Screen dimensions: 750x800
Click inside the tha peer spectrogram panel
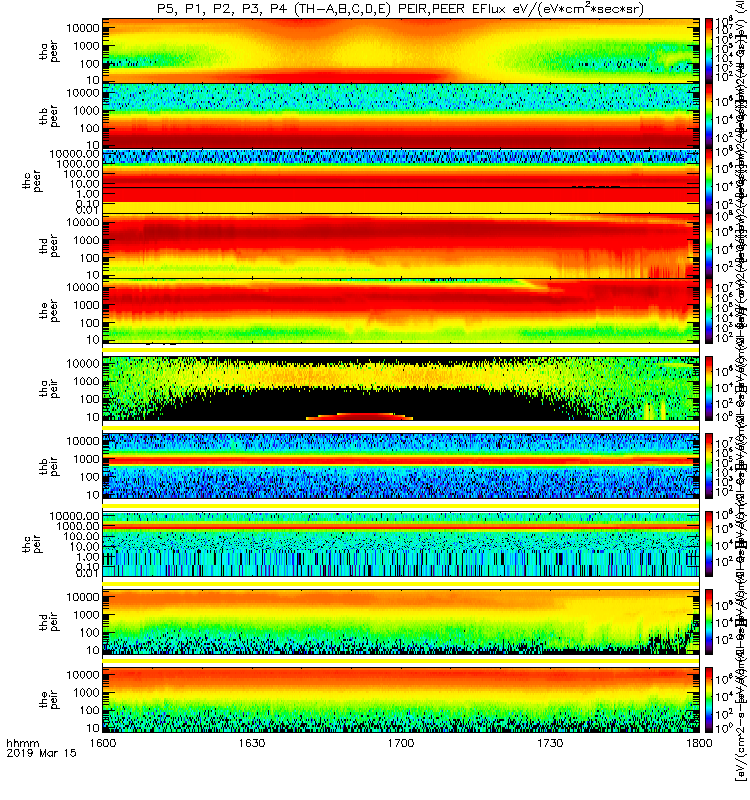click(x=401, y=51)
